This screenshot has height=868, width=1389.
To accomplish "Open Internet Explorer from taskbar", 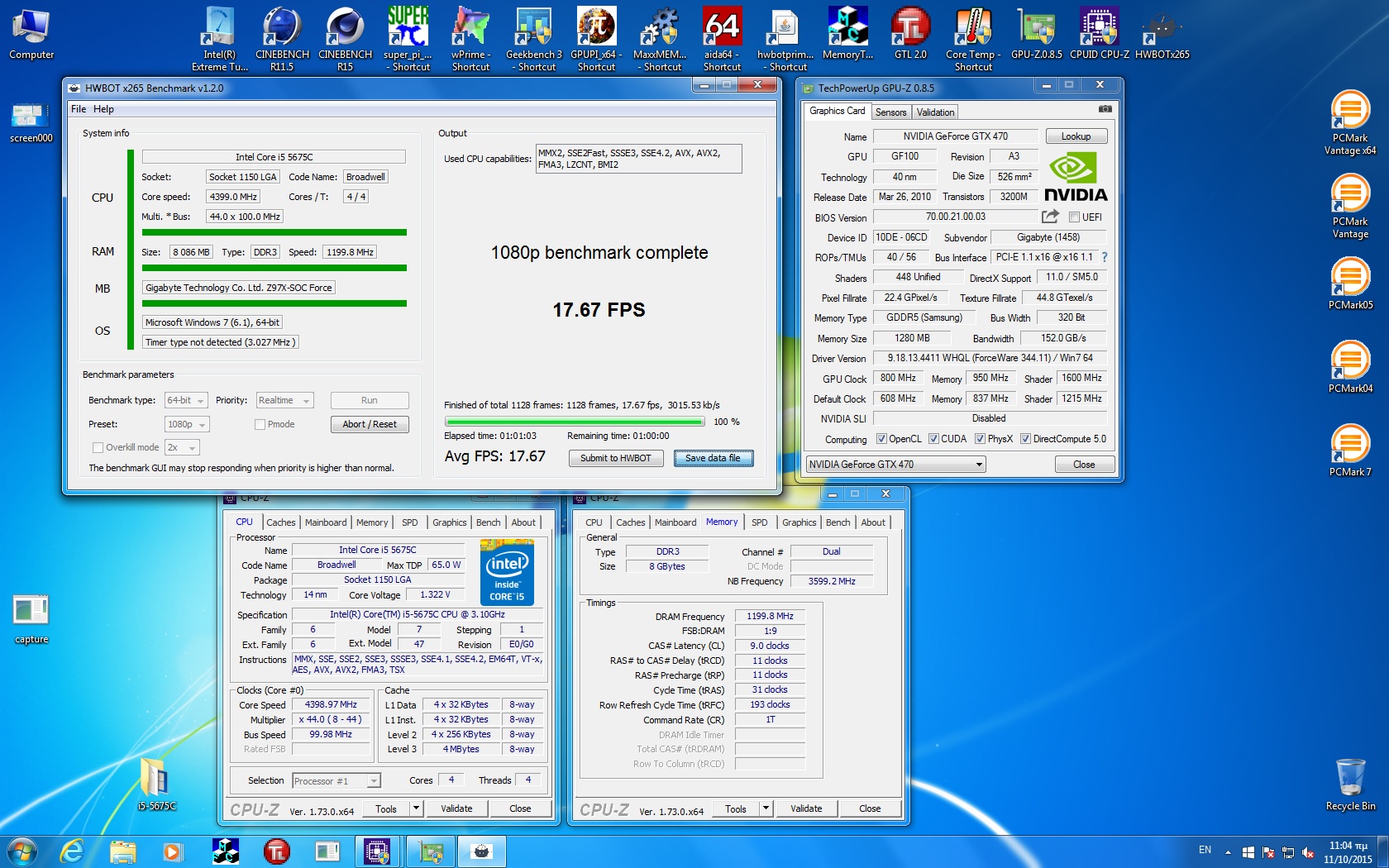I will (73, 851).
